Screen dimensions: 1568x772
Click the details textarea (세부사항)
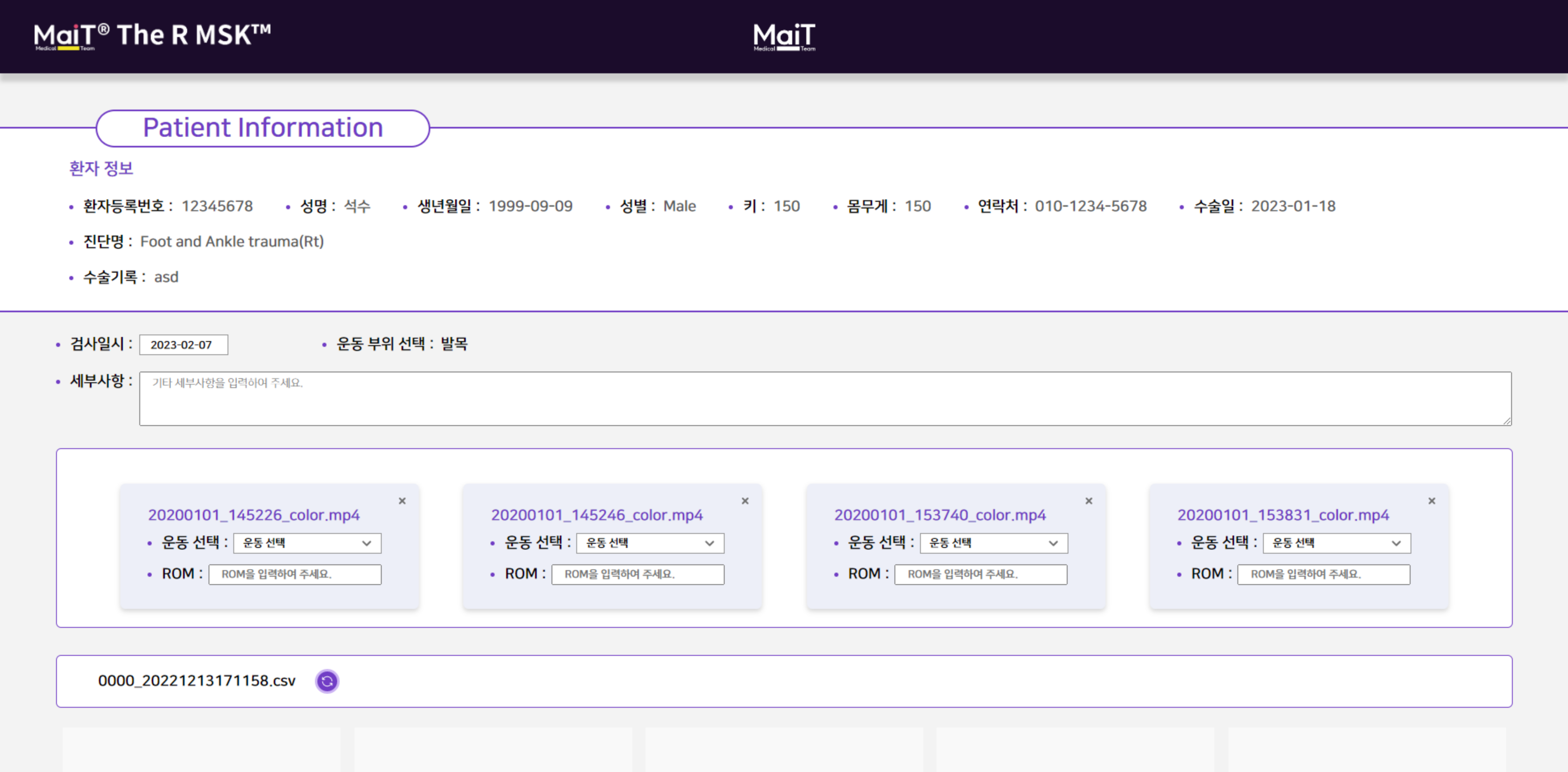click(825, 398)
